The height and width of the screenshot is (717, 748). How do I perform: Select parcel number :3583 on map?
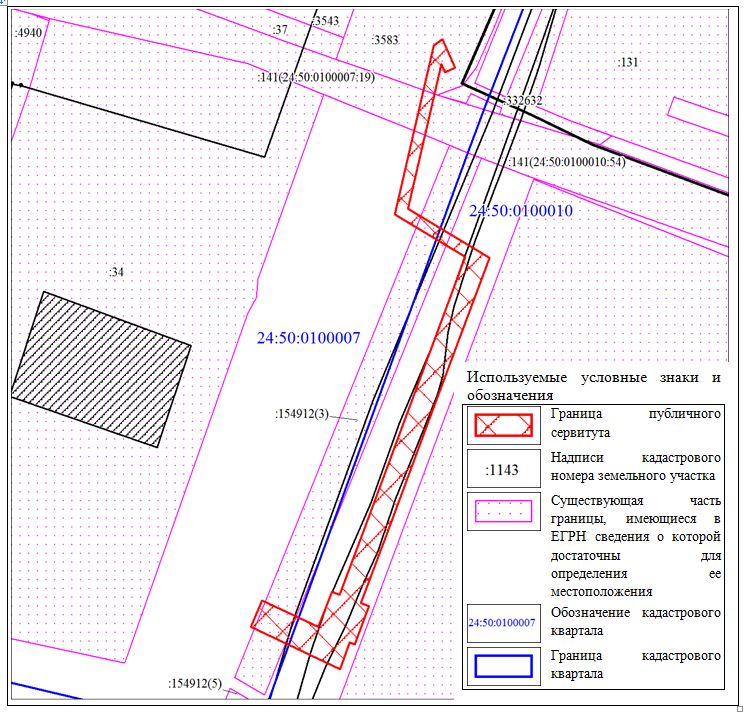pos(385,40)
